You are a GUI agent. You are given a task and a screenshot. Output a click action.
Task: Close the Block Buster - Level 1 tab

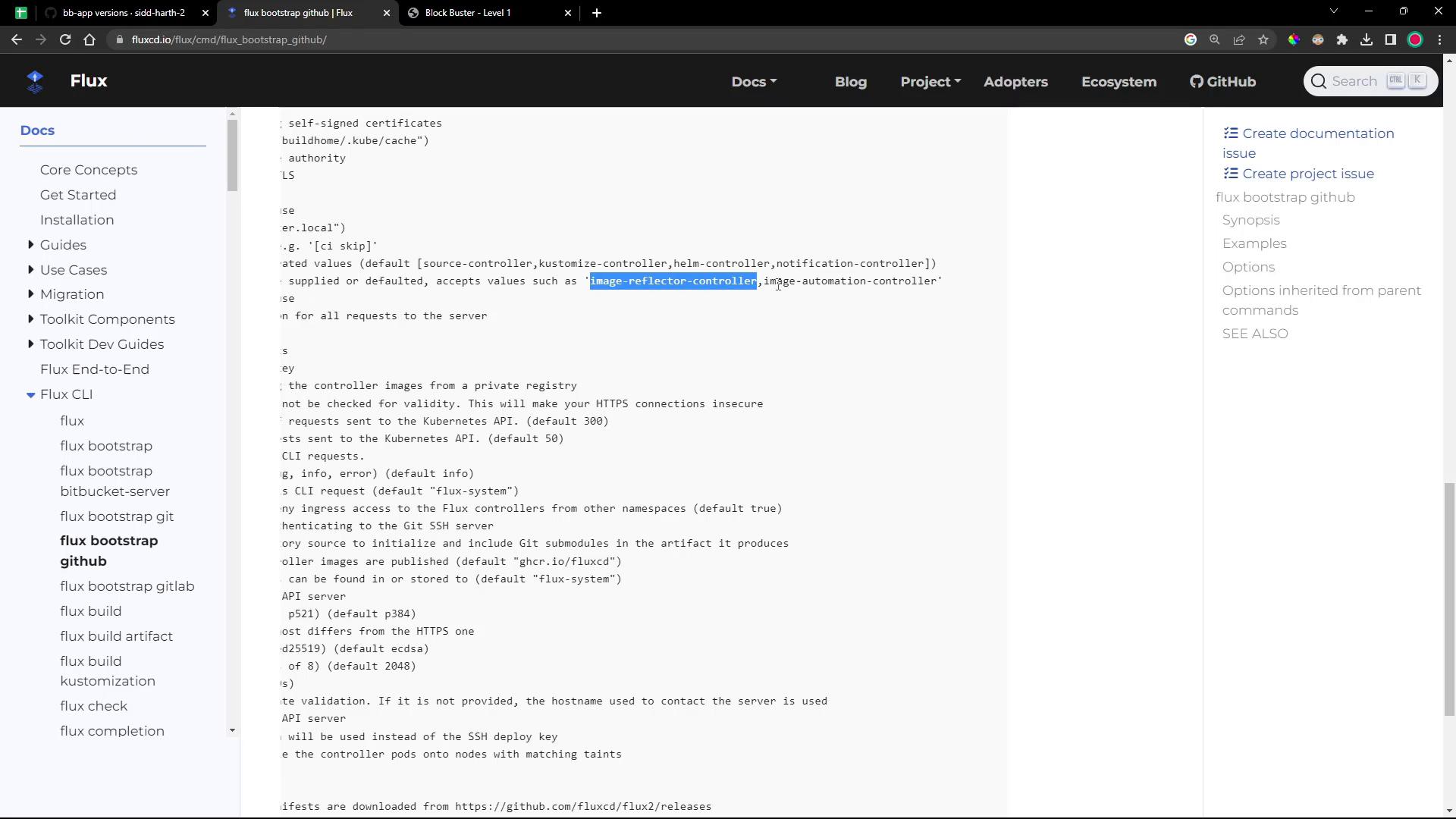[x=568, y=13]
